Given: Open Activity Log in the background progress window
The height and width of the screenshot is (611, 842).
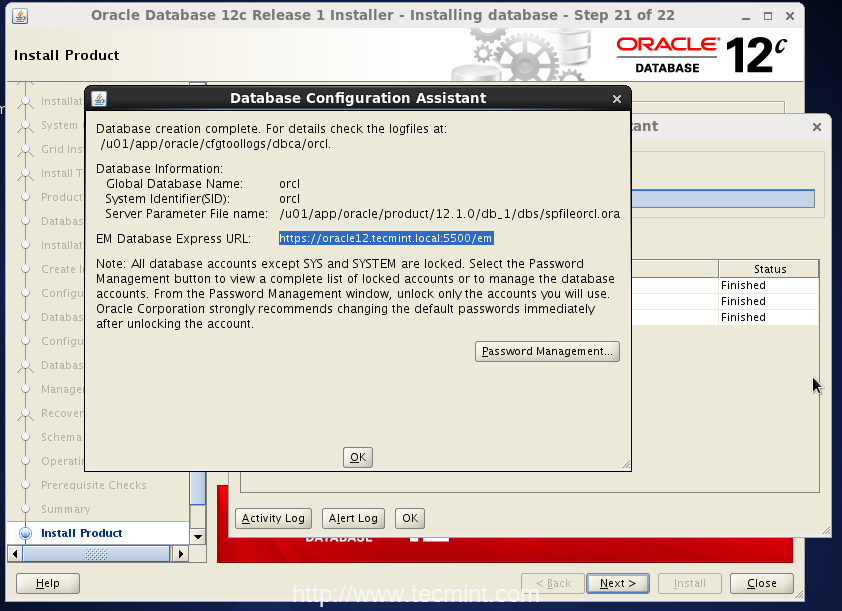Looking at the screenshot, I should pos(273,518).
